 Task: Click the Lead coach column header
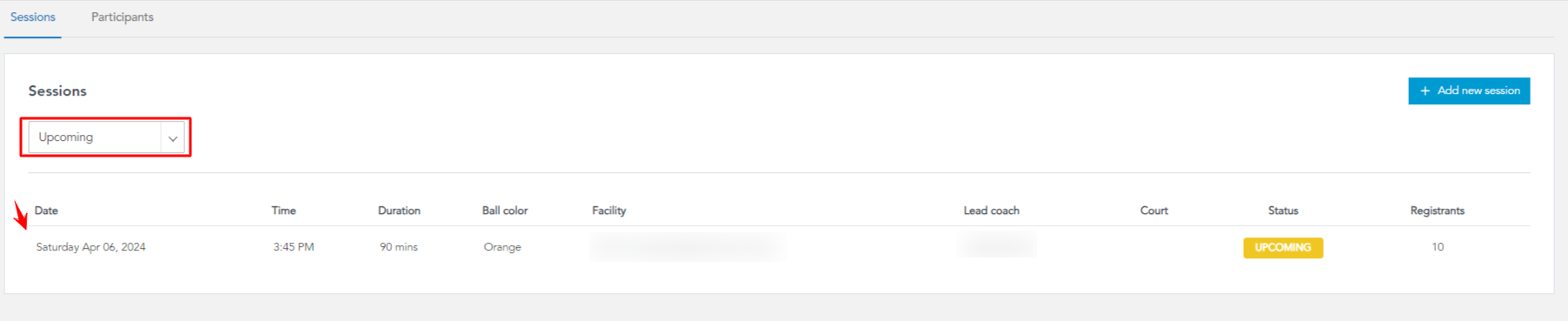tap(992, 211)
